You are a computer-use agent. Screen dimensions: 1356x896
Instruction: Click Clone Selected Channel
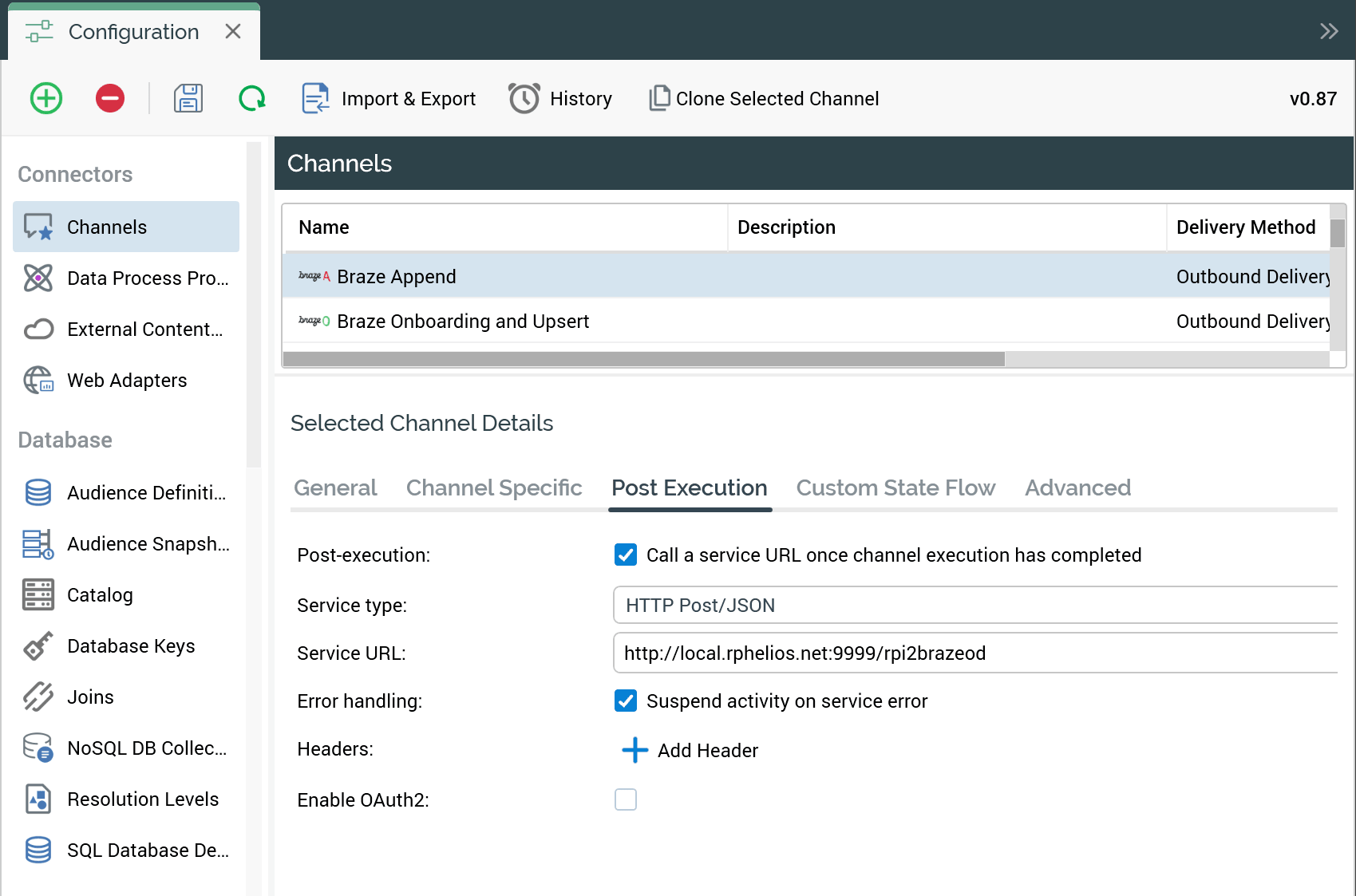coord(765,98)
